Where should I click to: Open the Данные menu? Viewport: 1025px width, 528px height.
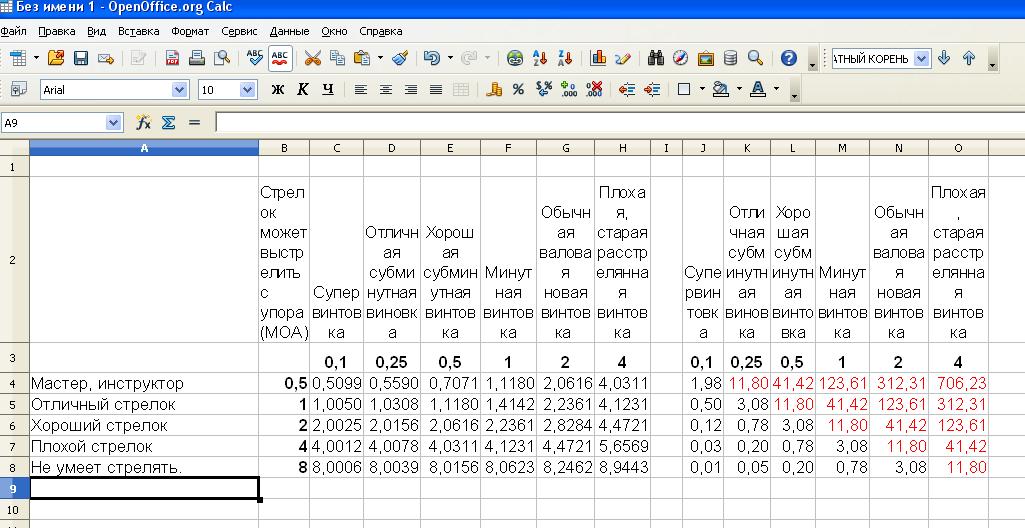289,31
